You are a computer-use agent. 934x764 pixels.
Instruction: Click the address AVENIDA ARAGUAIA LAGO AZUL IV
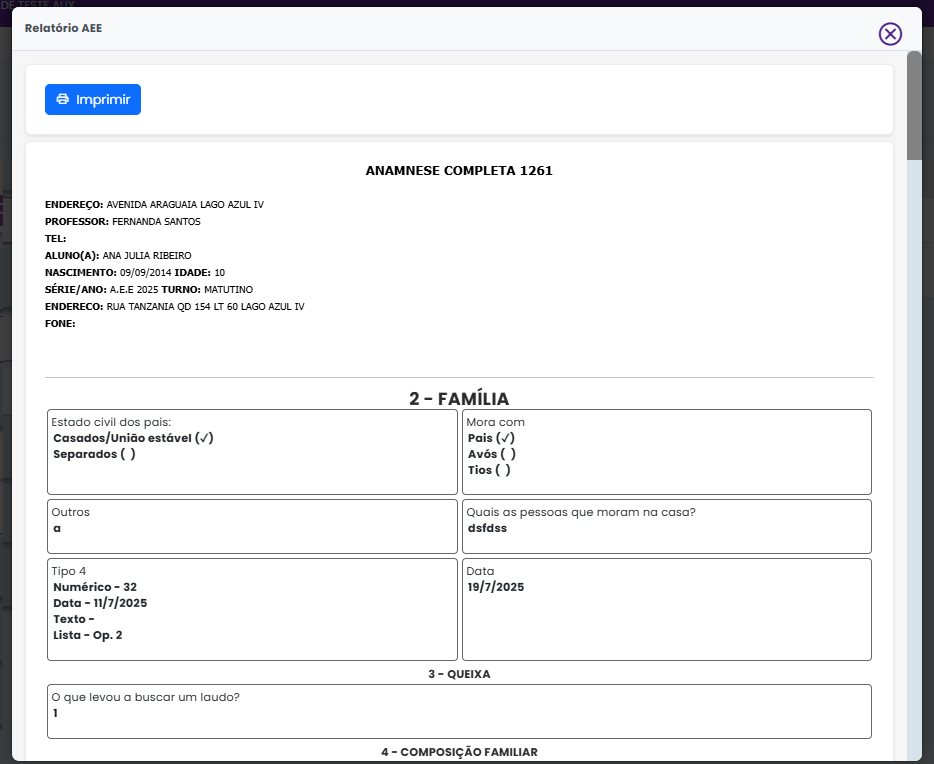(x=185, y=205)
